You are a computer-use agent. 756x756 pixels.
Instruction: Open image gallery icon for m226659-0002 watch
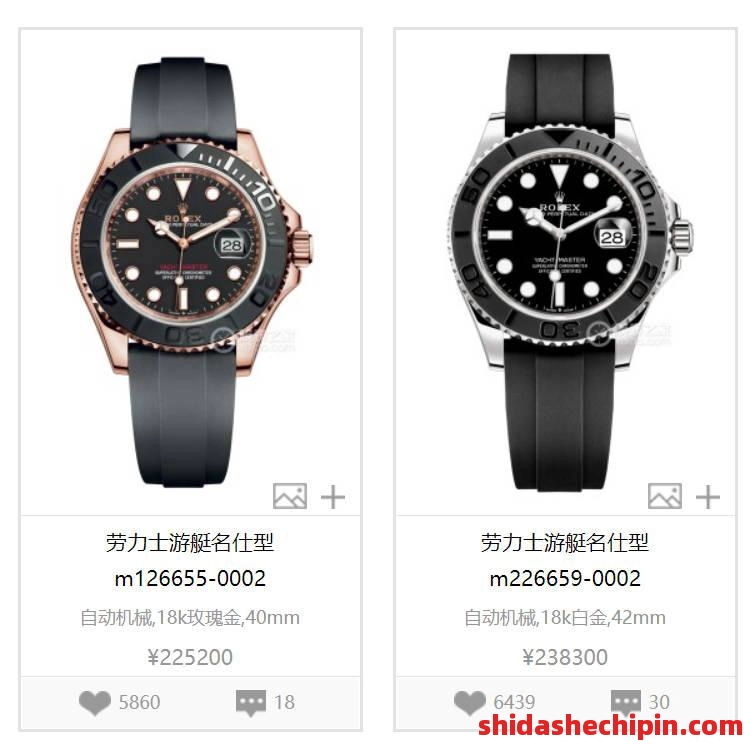point(664,496)
